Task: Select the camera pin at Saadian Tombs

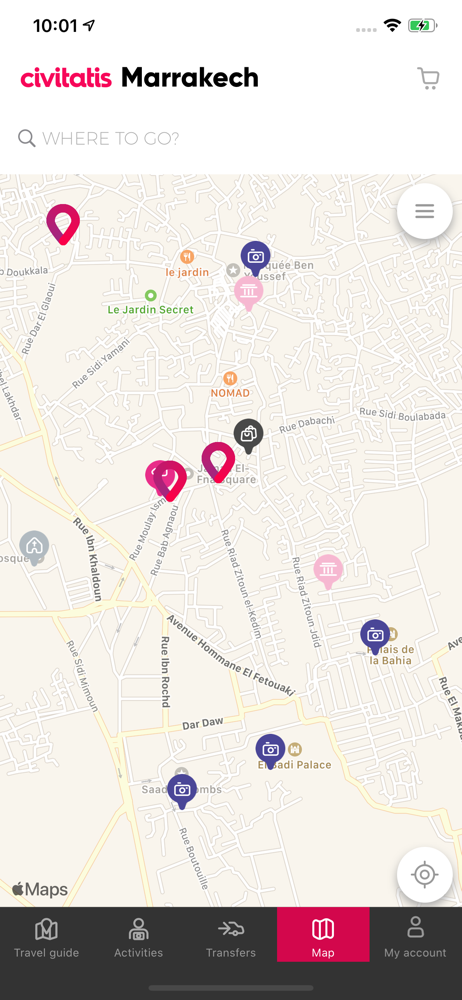Action: coord(183,791)
